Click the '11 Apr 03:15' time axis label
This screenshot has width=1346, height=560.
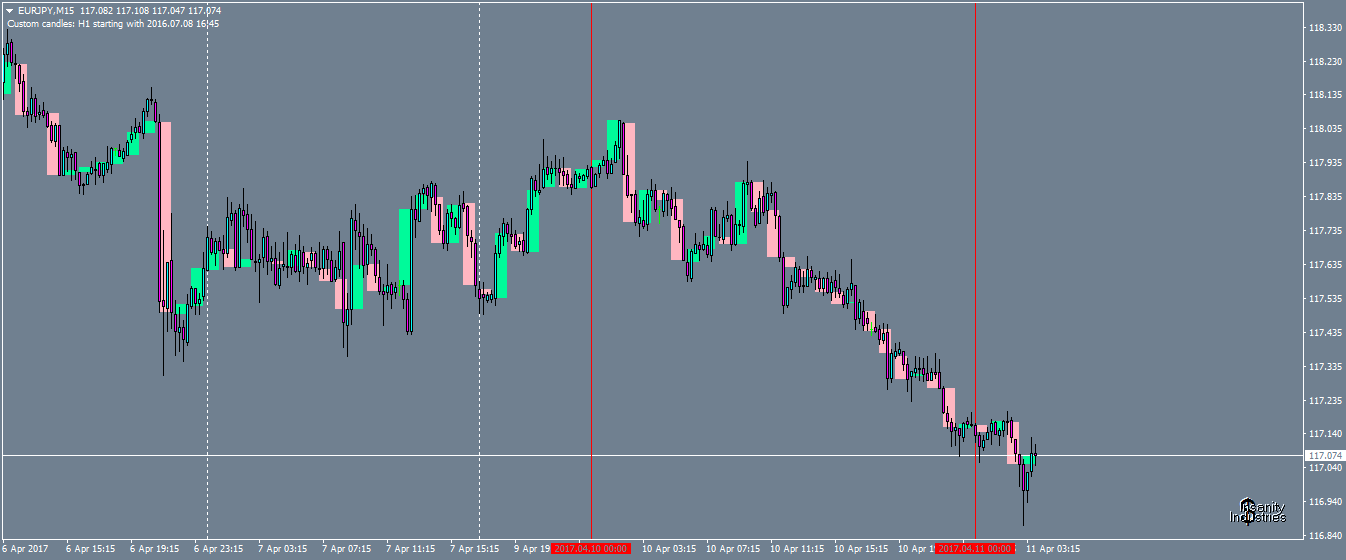click(x=1053, y=549)
